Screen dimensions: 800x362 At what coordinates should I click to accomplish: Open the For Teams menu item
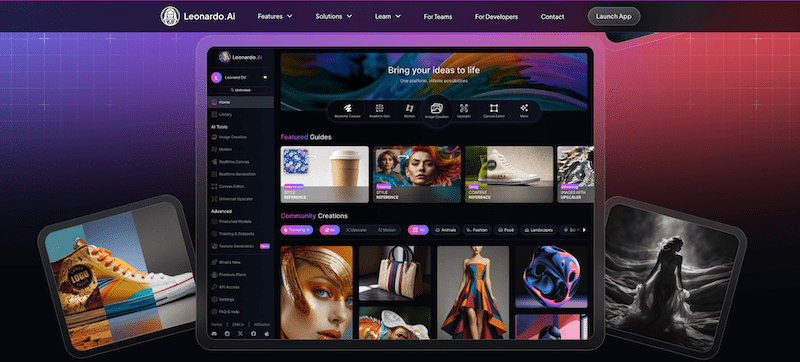pos(438,17)
